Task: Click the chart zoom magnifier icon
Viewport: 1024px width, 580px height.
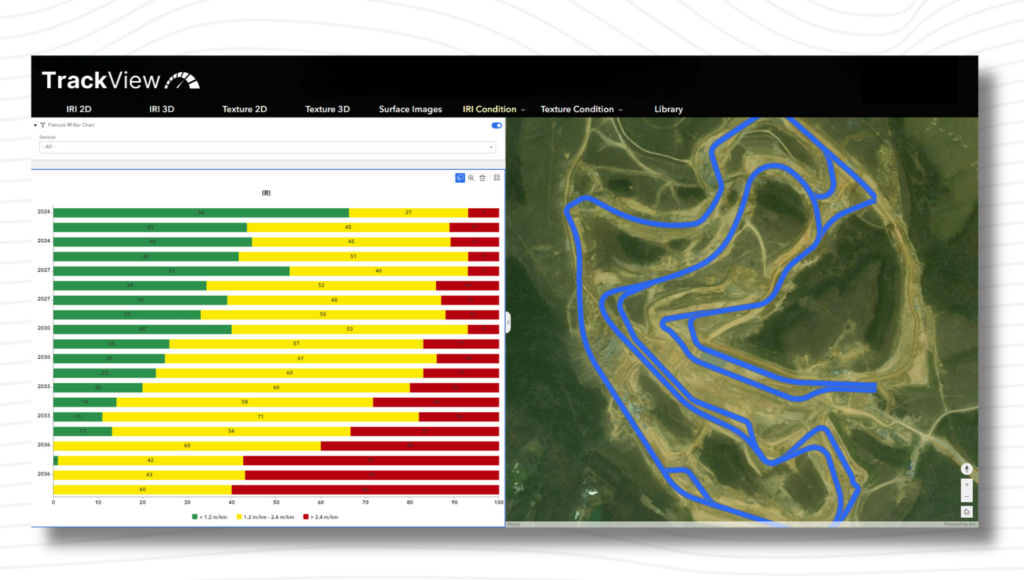Action: click(x=471, y=177)
